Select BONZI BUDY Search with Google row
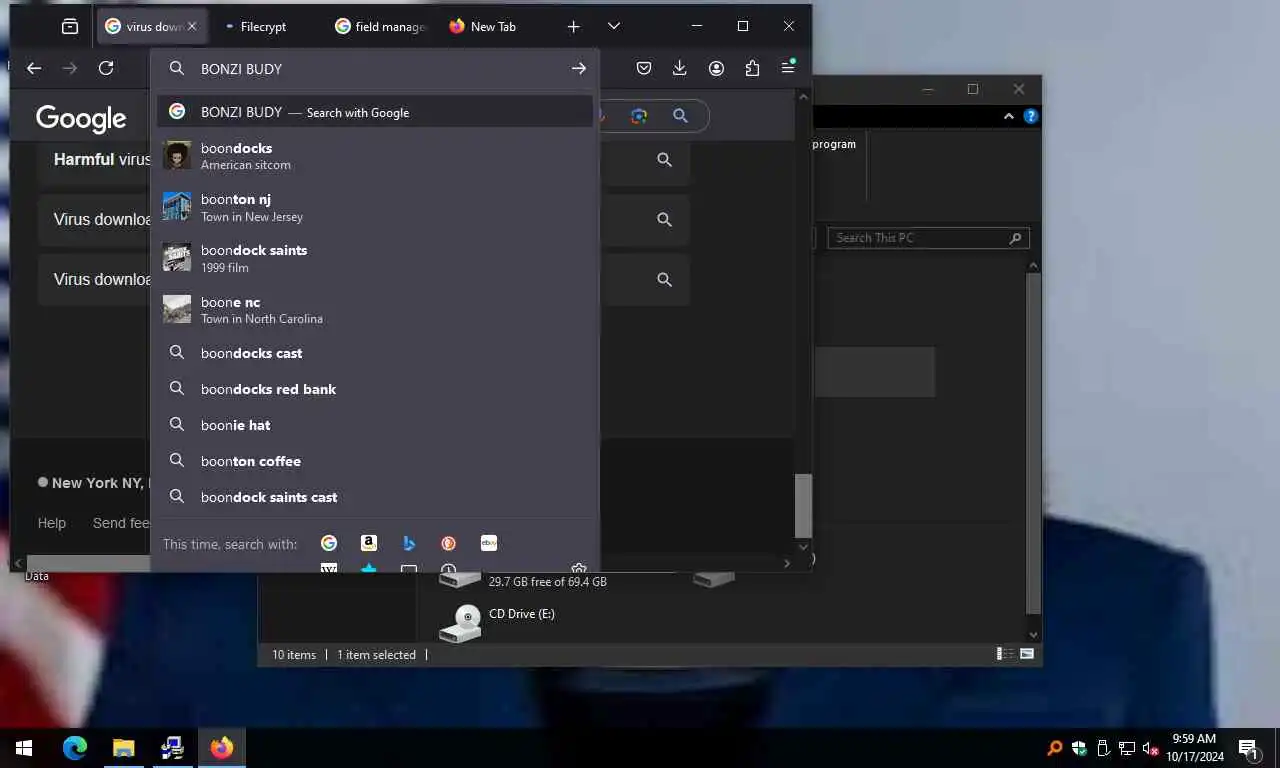This screenshot has height=768, width=1280. coord(375,112)
